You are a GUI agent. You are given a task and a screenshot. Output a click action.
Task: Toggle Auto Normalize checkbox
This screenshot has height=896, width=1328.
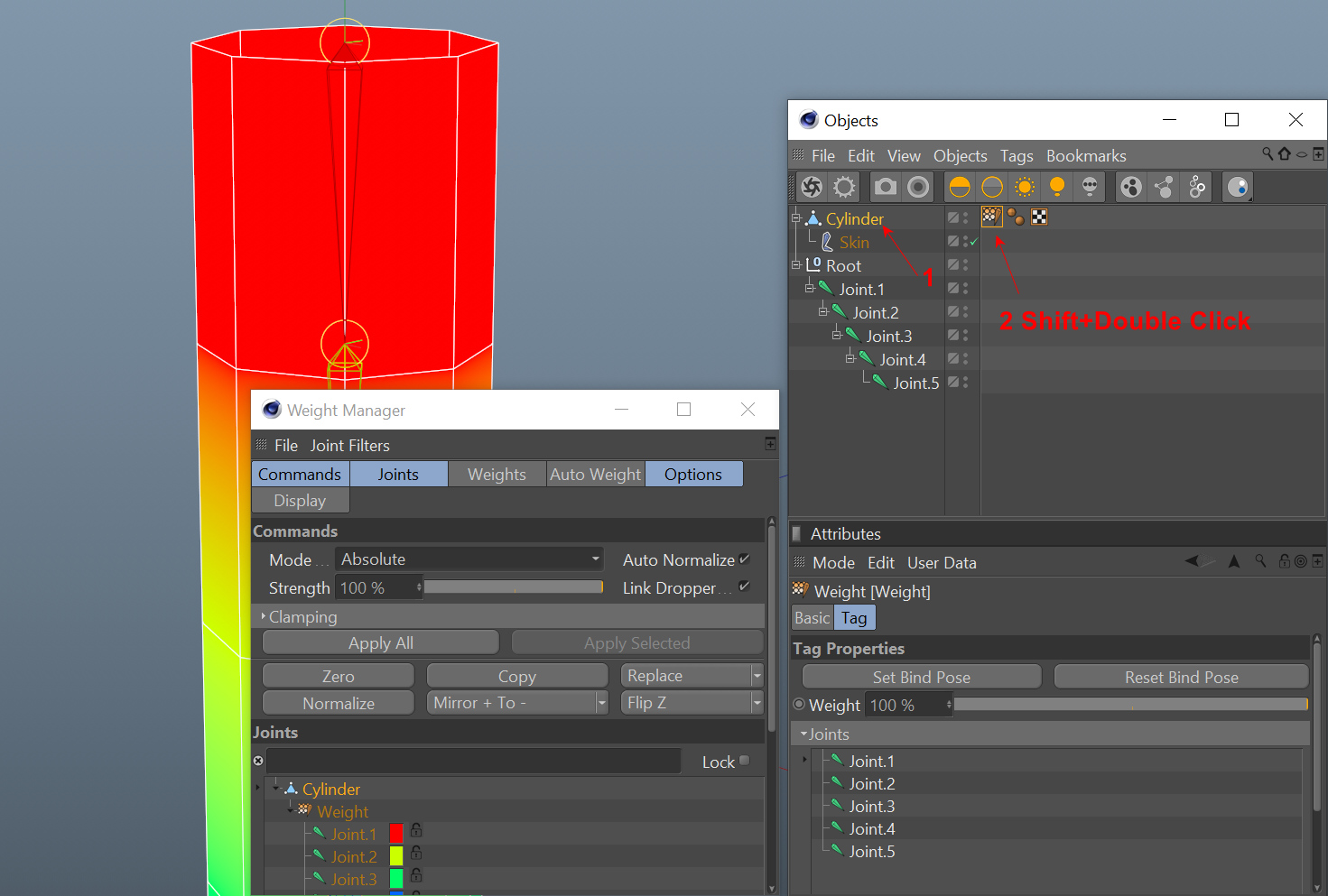(x=745, y=559)
